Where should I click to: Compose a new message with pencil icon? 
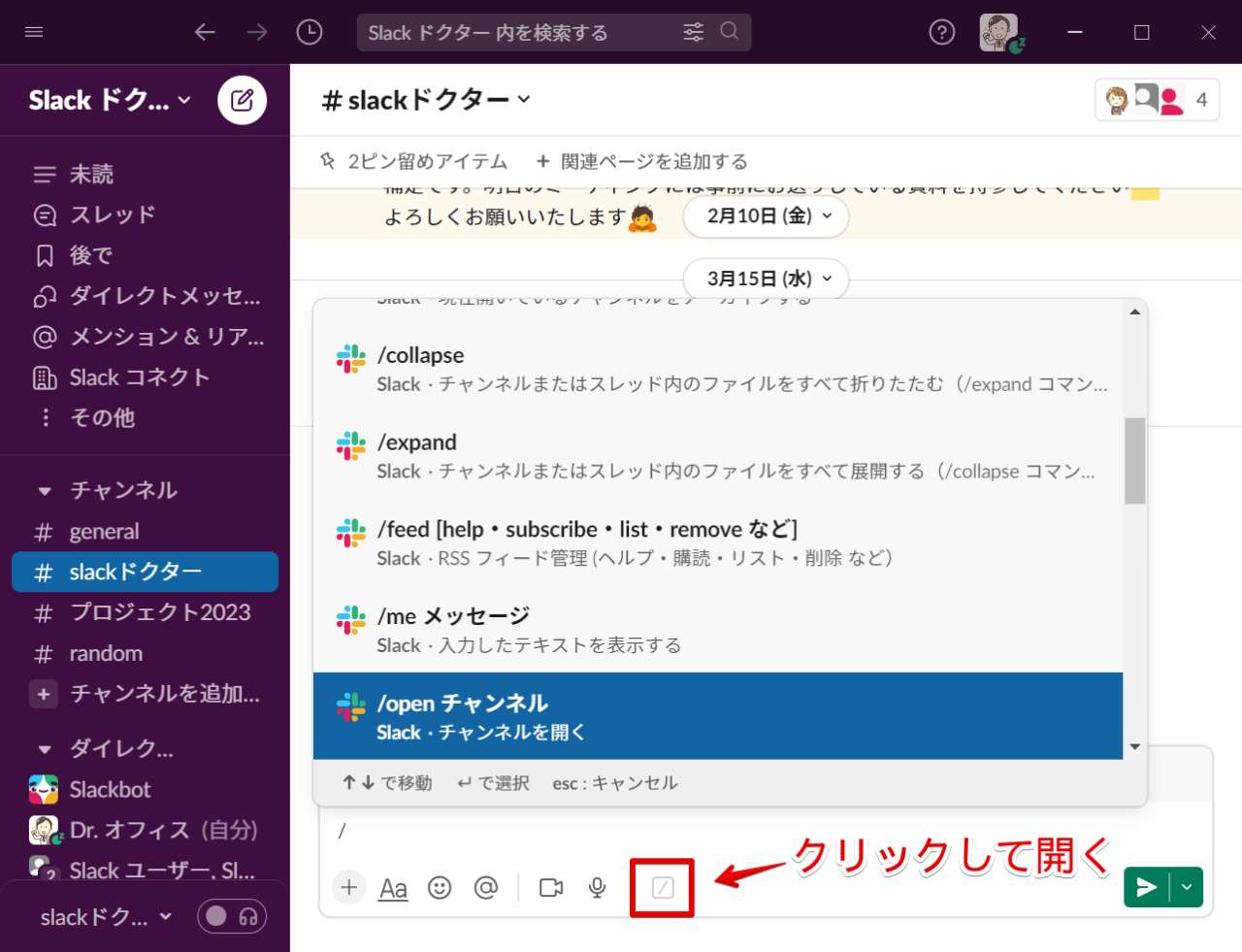point(243,100)
